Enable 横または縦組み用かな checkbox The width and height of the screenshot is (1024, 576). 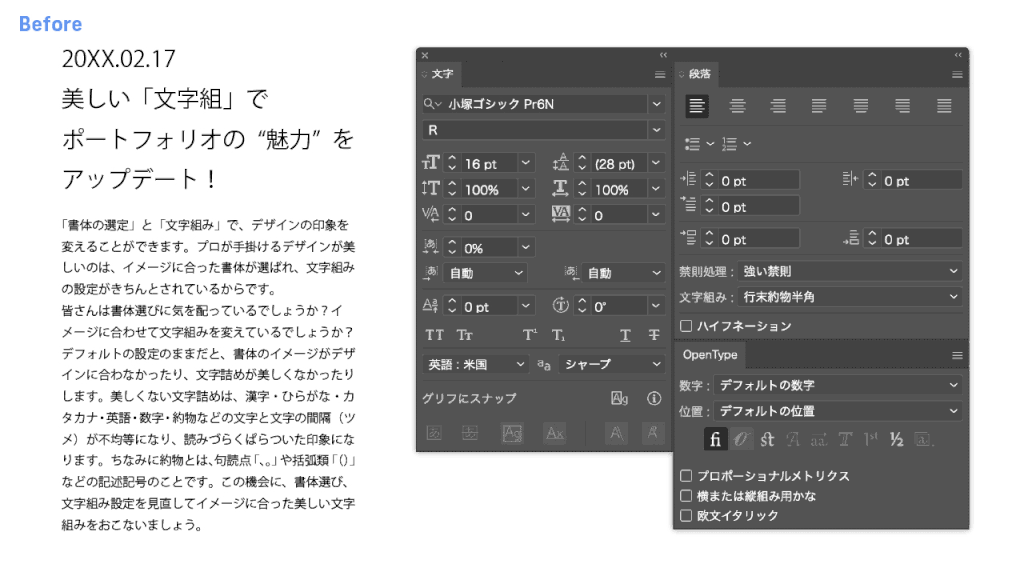686,496
